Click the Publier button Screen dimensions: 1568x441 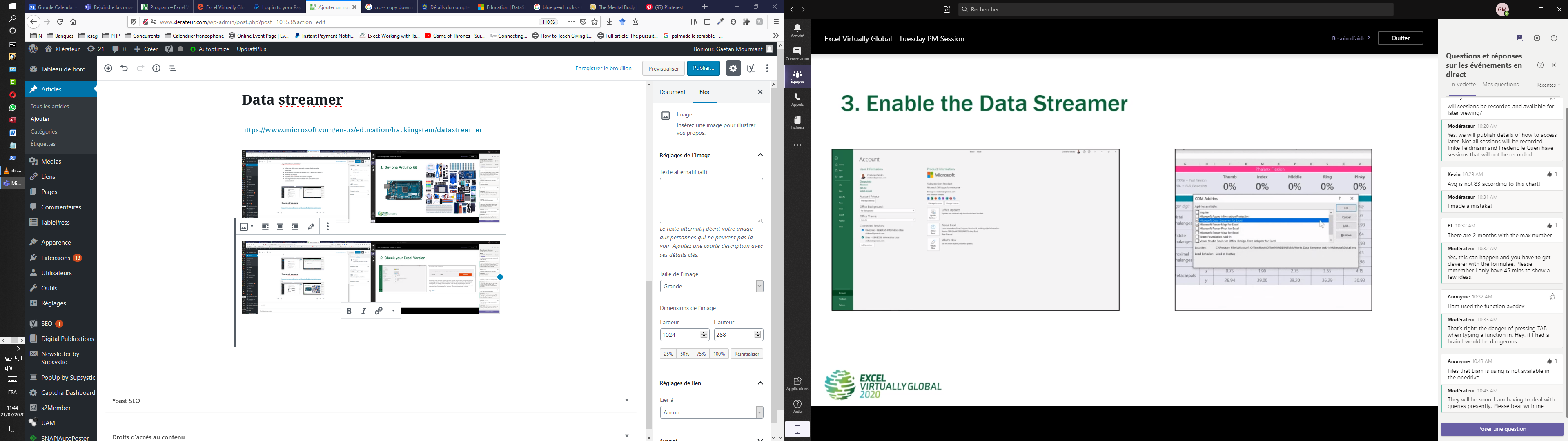click(x=704, y=68)
